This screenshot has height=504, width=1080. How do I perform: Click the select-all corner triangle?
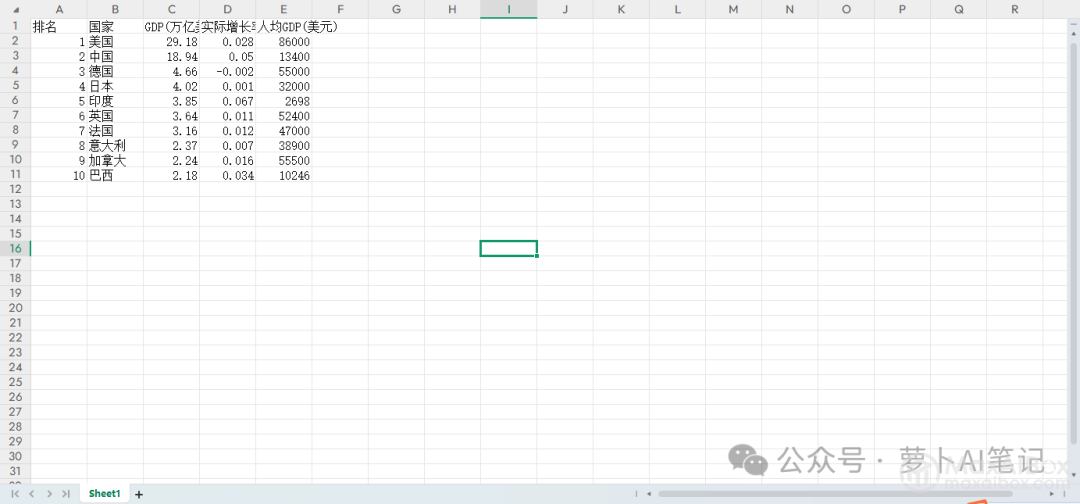point(15,10)
